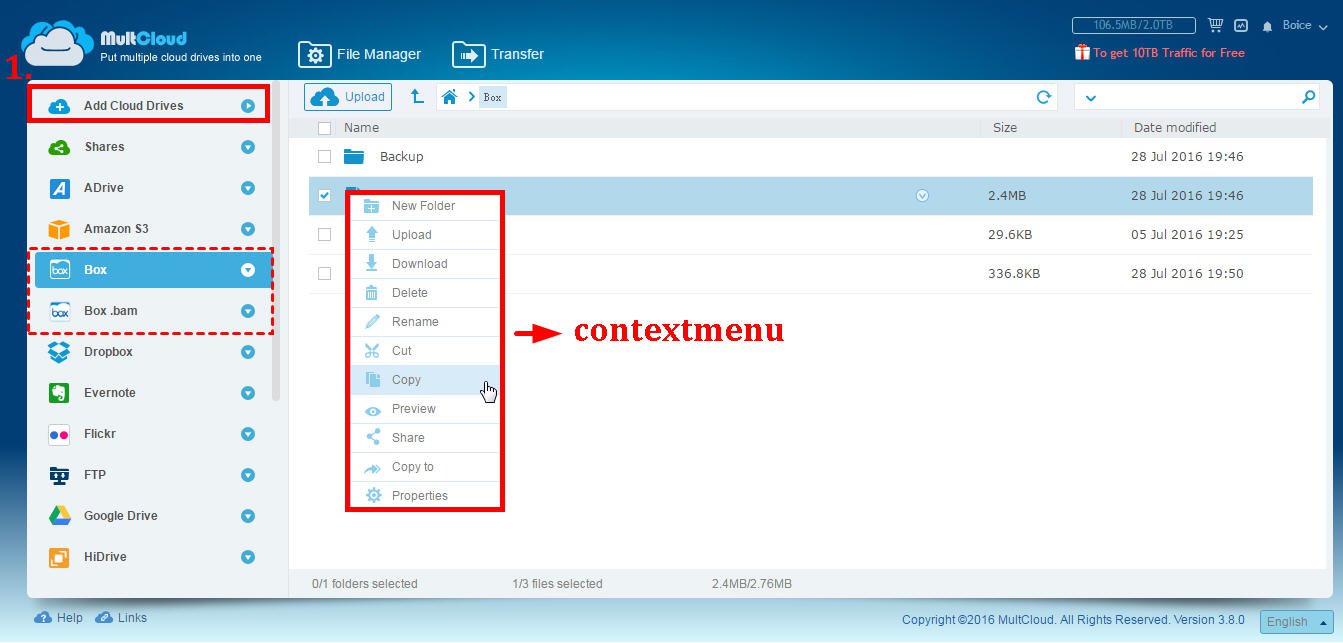Choose New Folder from context menu
Screen dimensions: 1343x643
click(424, 206)
